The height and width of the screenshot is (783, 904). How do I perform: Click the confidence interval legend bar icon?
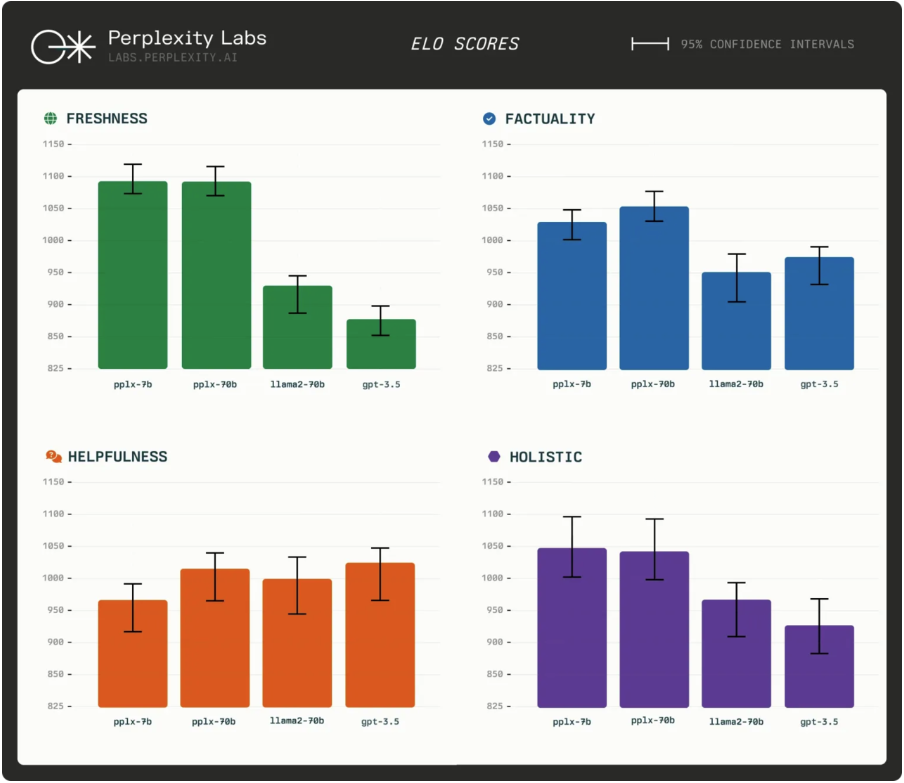pos(650,44)
